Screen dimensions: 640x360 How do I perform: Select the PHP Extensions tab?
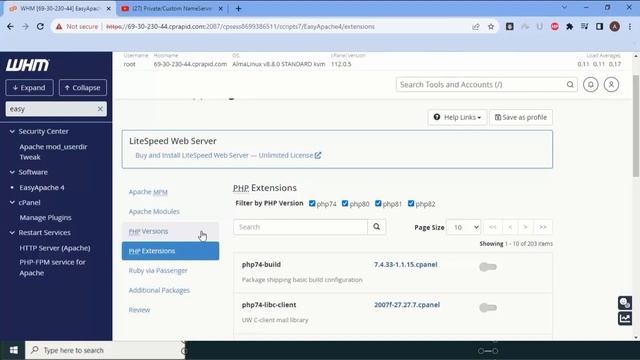coord(170,251)
